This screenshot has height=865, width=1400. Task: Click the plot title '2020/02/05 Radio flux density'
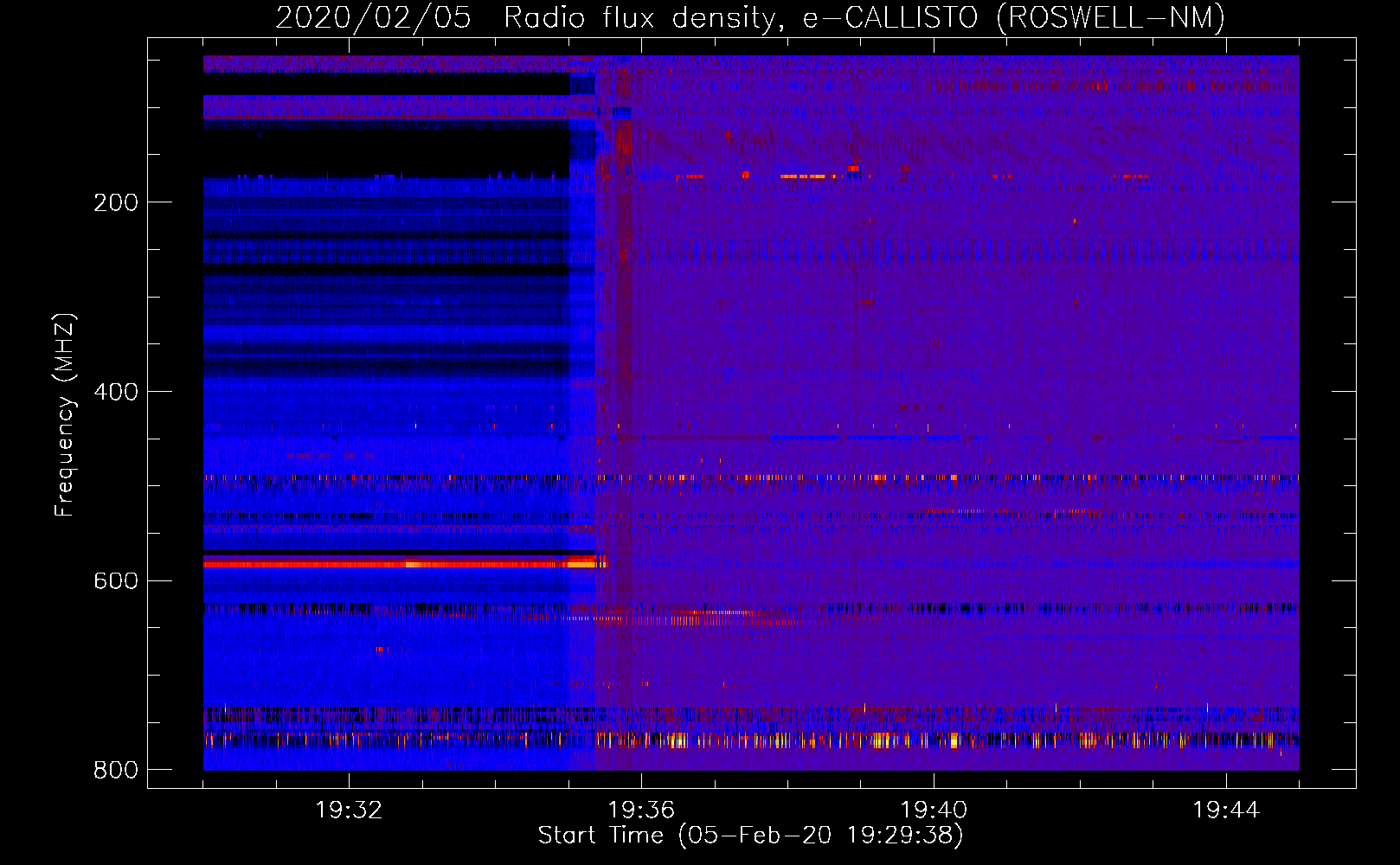[750, 17]
